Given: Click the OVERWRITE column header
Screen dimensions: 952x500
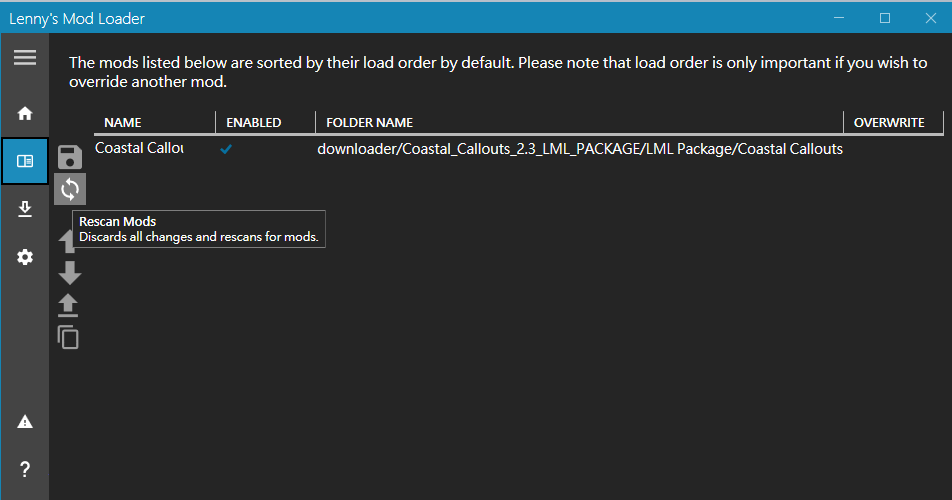Looking at the screenshot, I should pyautogui.click(x=889, y=123).
